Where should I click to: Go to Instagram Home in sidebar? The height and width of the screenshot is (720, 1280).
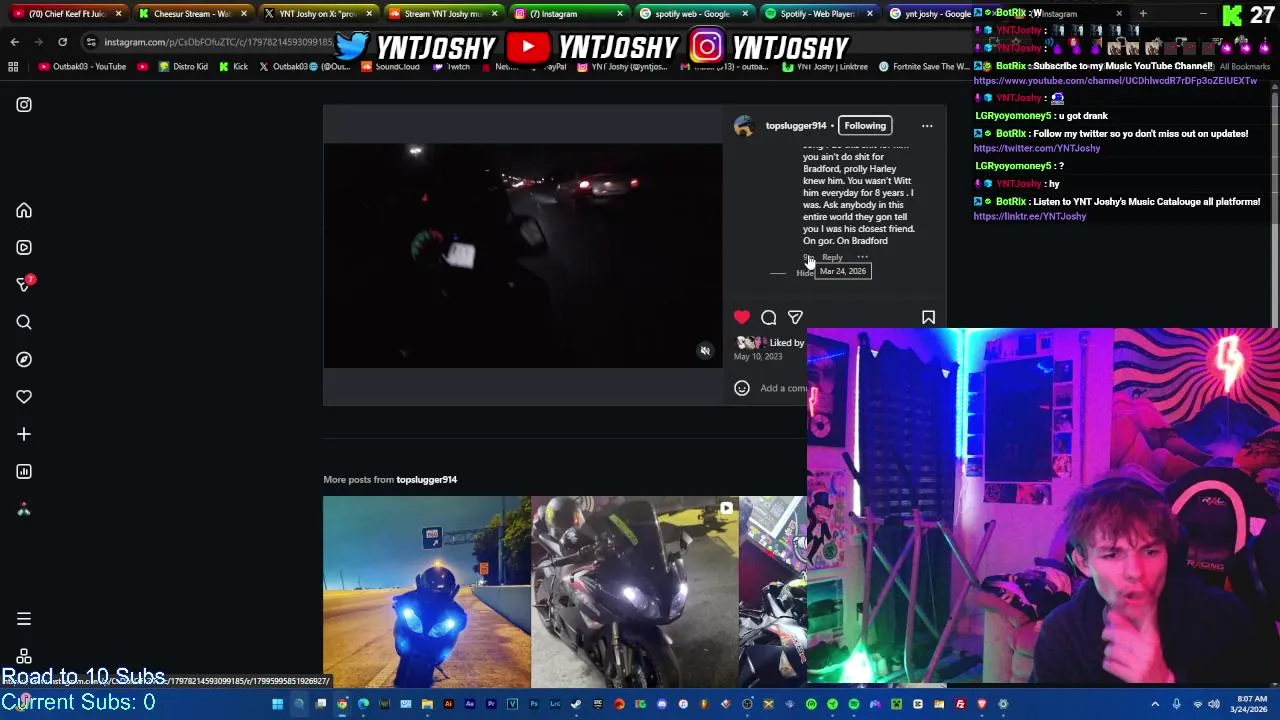pos(24,211)
